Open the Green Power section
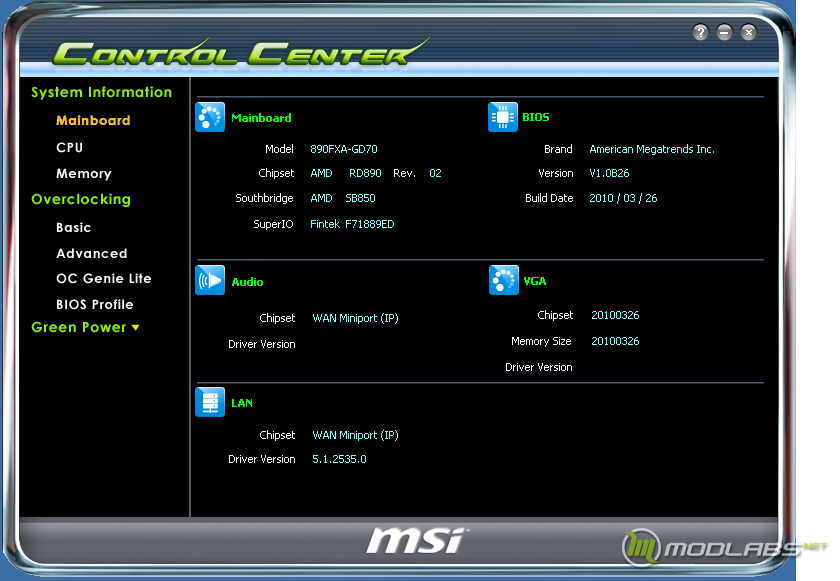The height and width of the screenshot is (581, 840). pos(79,327)
